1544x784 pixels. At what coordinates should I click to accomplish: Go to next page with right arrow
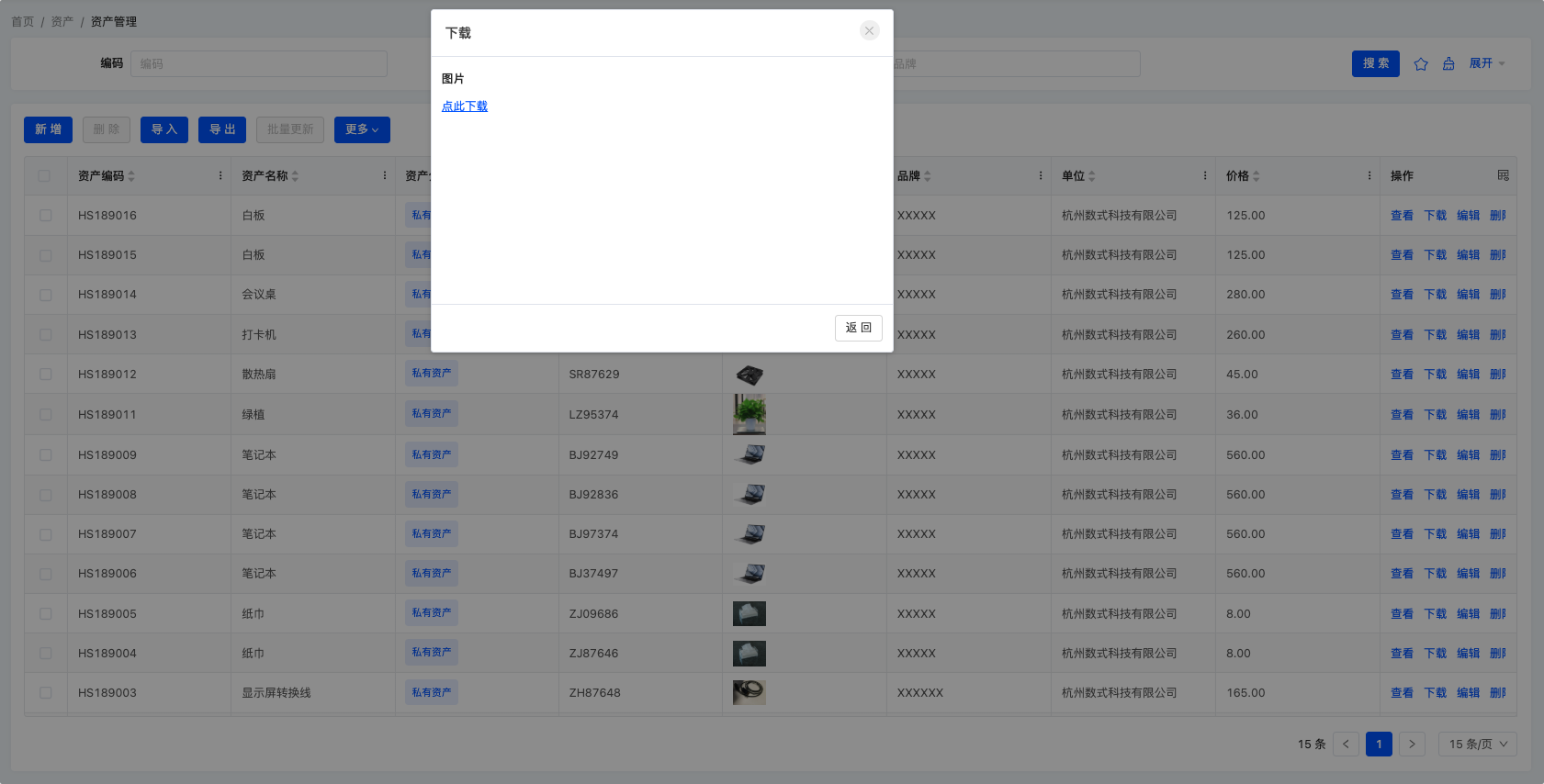(1412, 745)
